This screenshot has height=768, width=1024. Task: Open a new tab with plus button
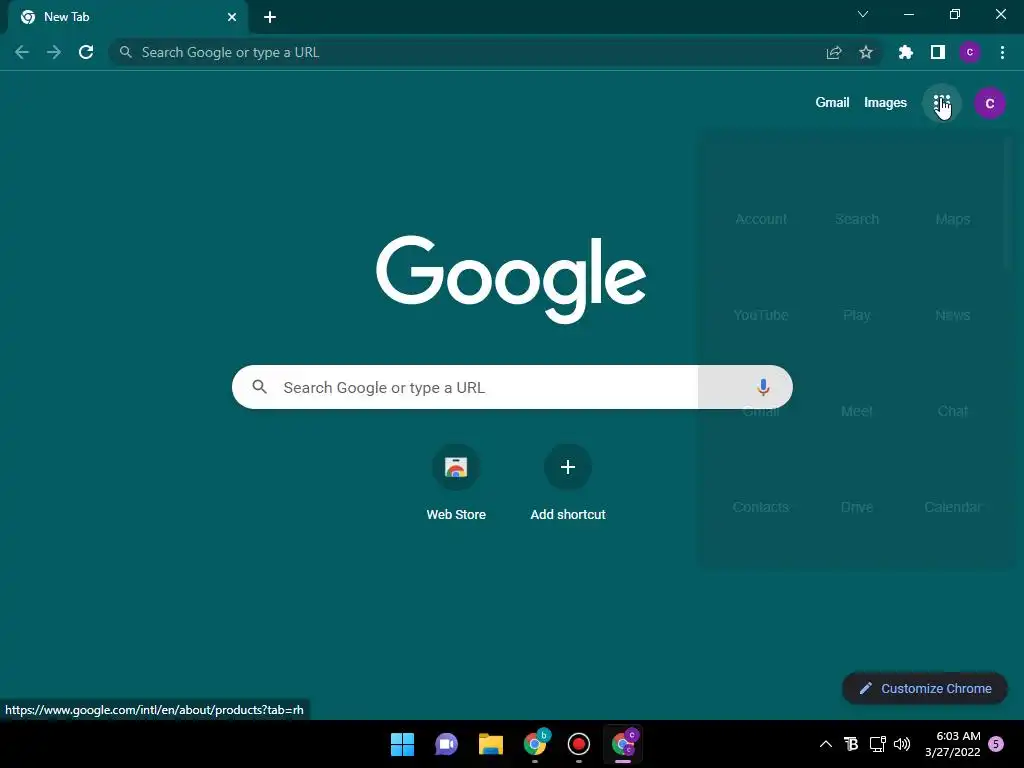click(270, 17)
